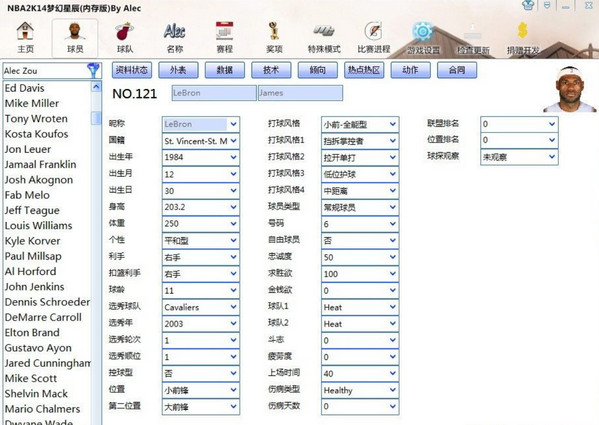The image size is (599, 425).
Task: Click the last name field James
Action: [x=300, y=93]
